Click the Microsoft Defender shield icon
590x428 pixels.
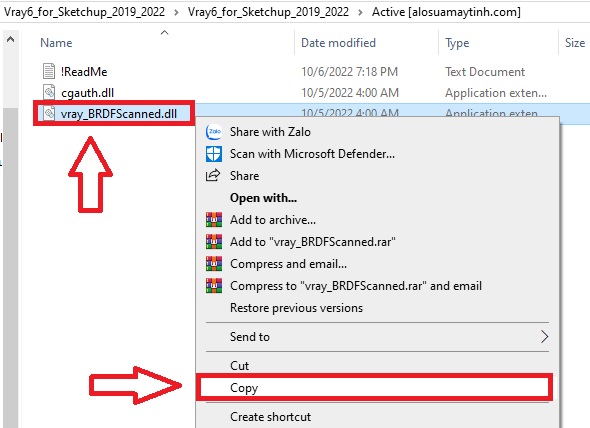click(214, 154)
